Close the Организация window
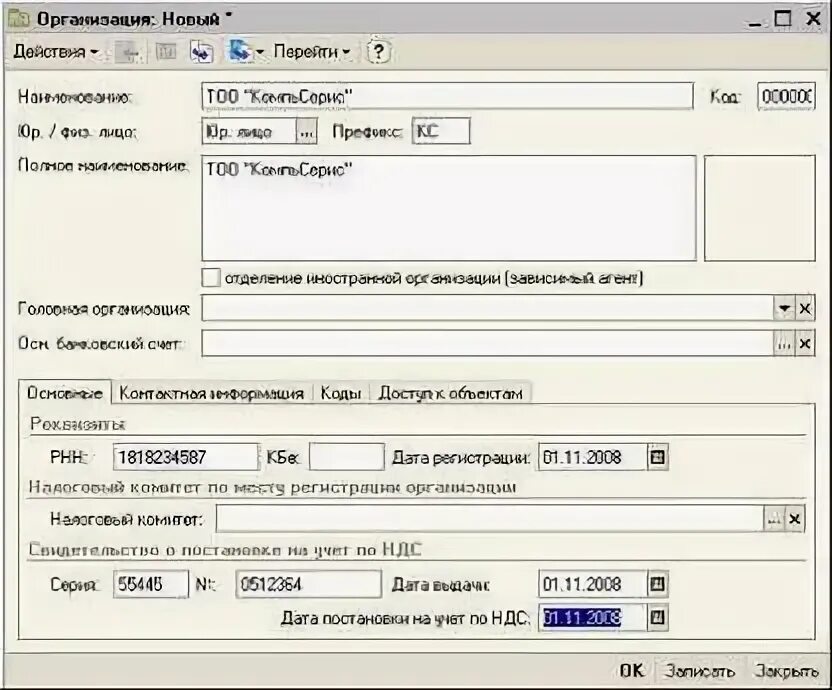The width and height of the screenshot is (832, 690). 813,19
